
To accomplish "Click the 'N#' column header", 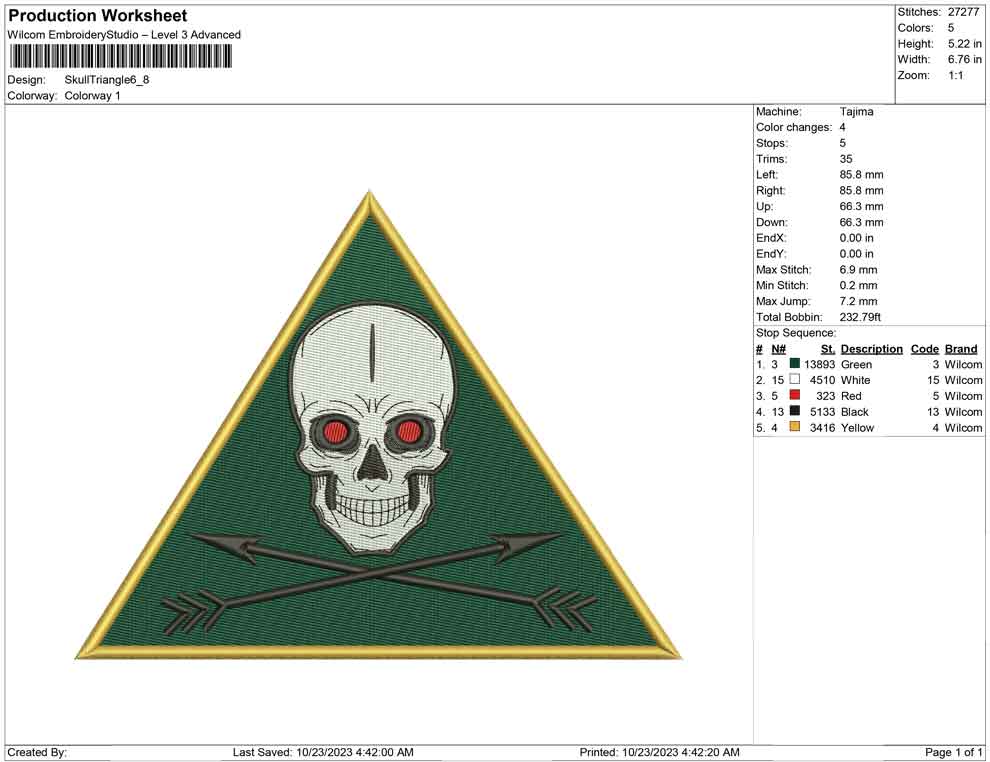I will pos(778,349).
